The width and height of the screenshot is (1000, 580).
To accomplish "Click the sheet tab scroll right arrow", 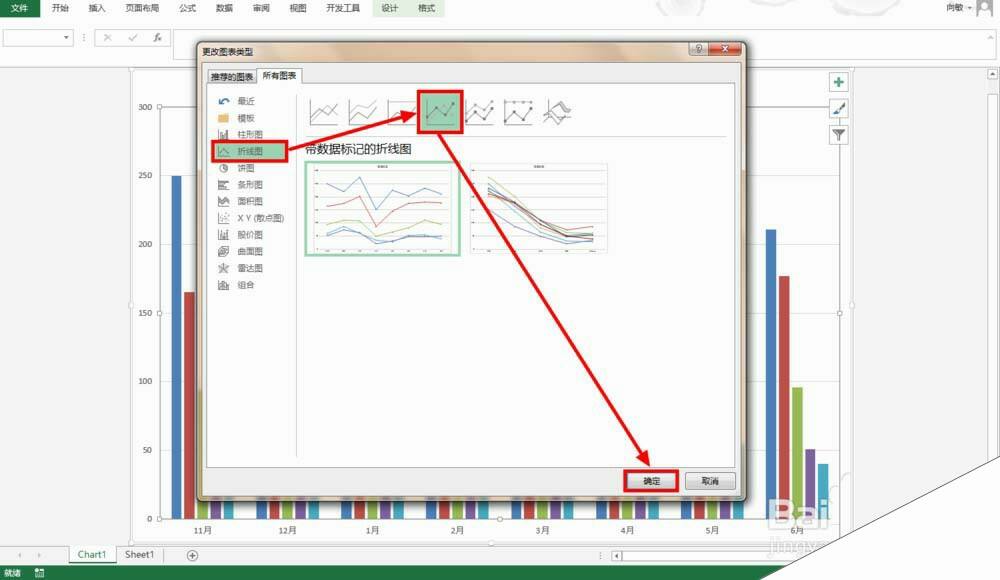I will (40, 555).
